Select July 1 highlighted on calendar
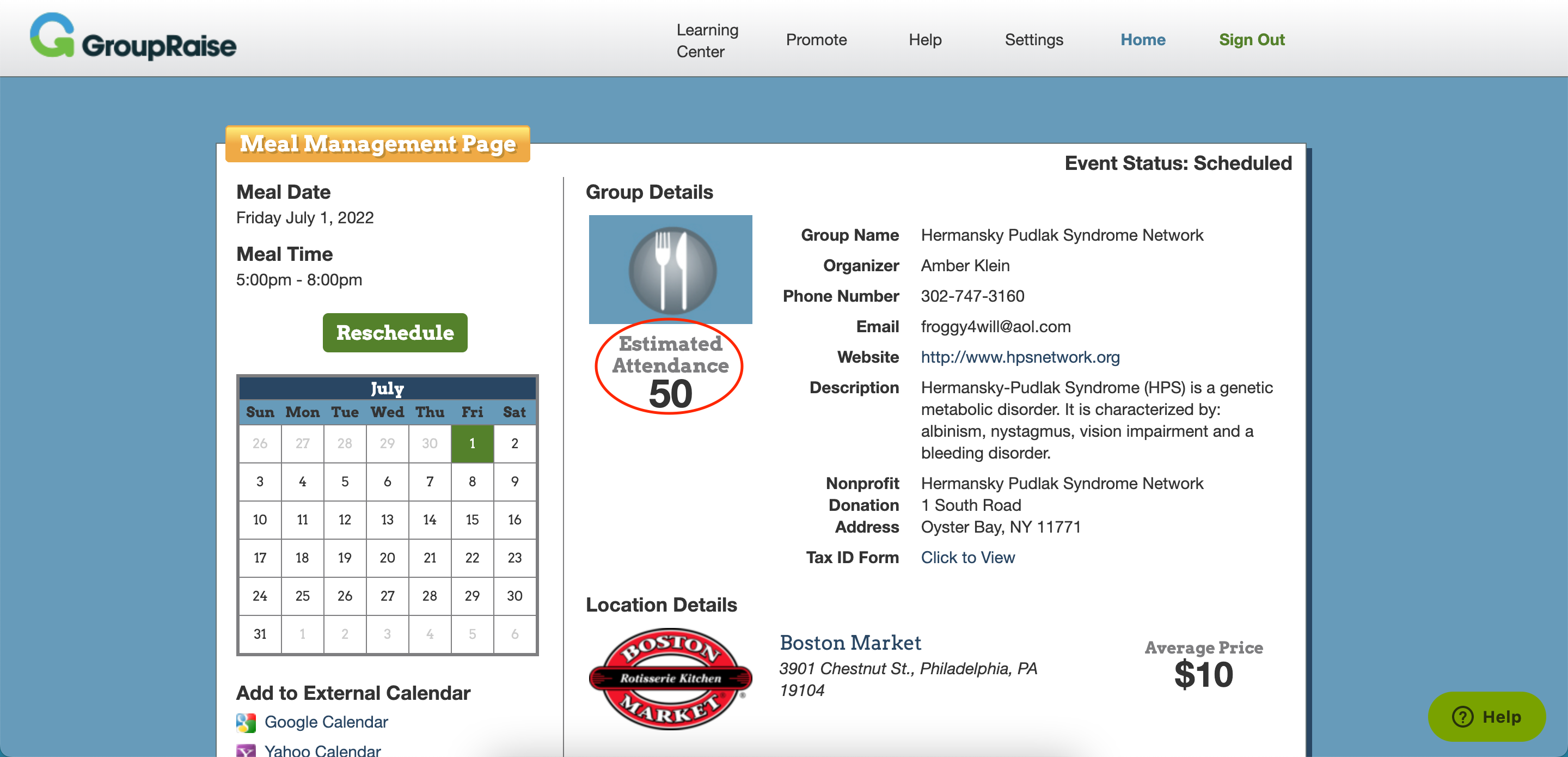1568x757 pixels. (x=471, y=443)
